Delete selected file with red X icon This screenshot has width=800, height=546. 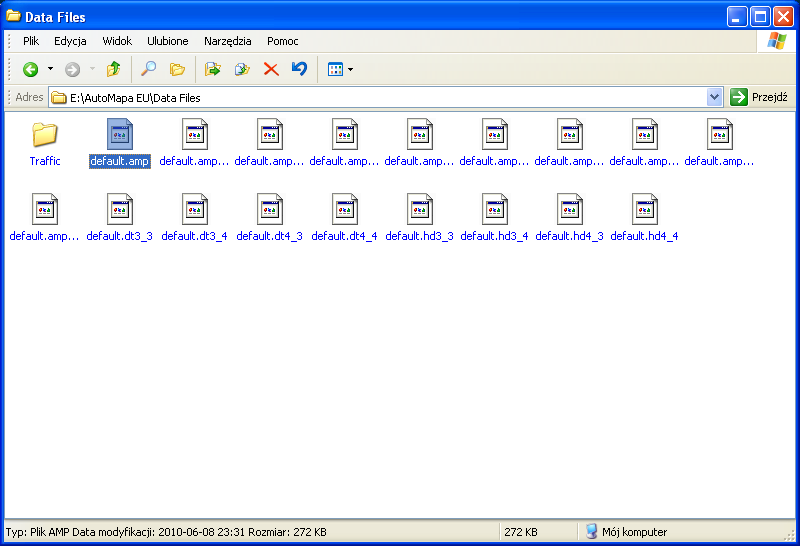(x=270, y=69)
